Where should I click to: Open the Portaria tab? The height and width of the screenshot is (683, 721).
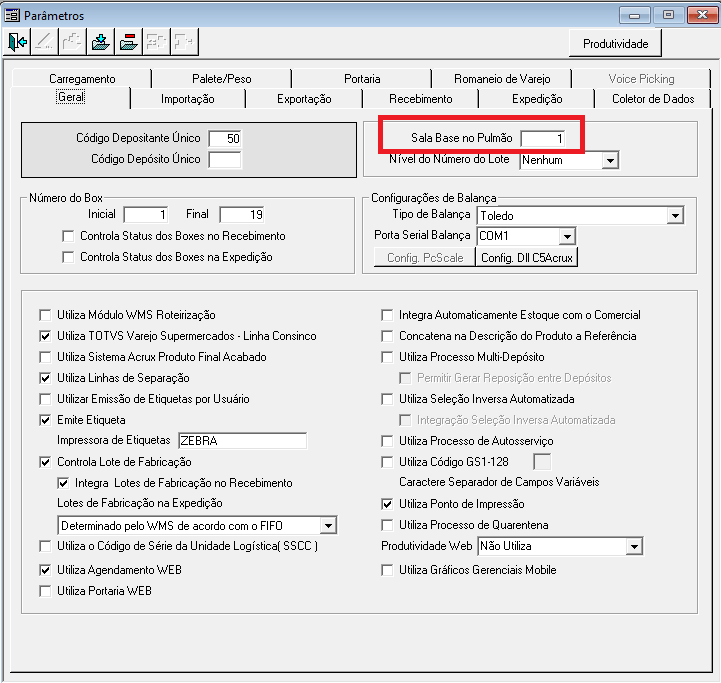362,79
